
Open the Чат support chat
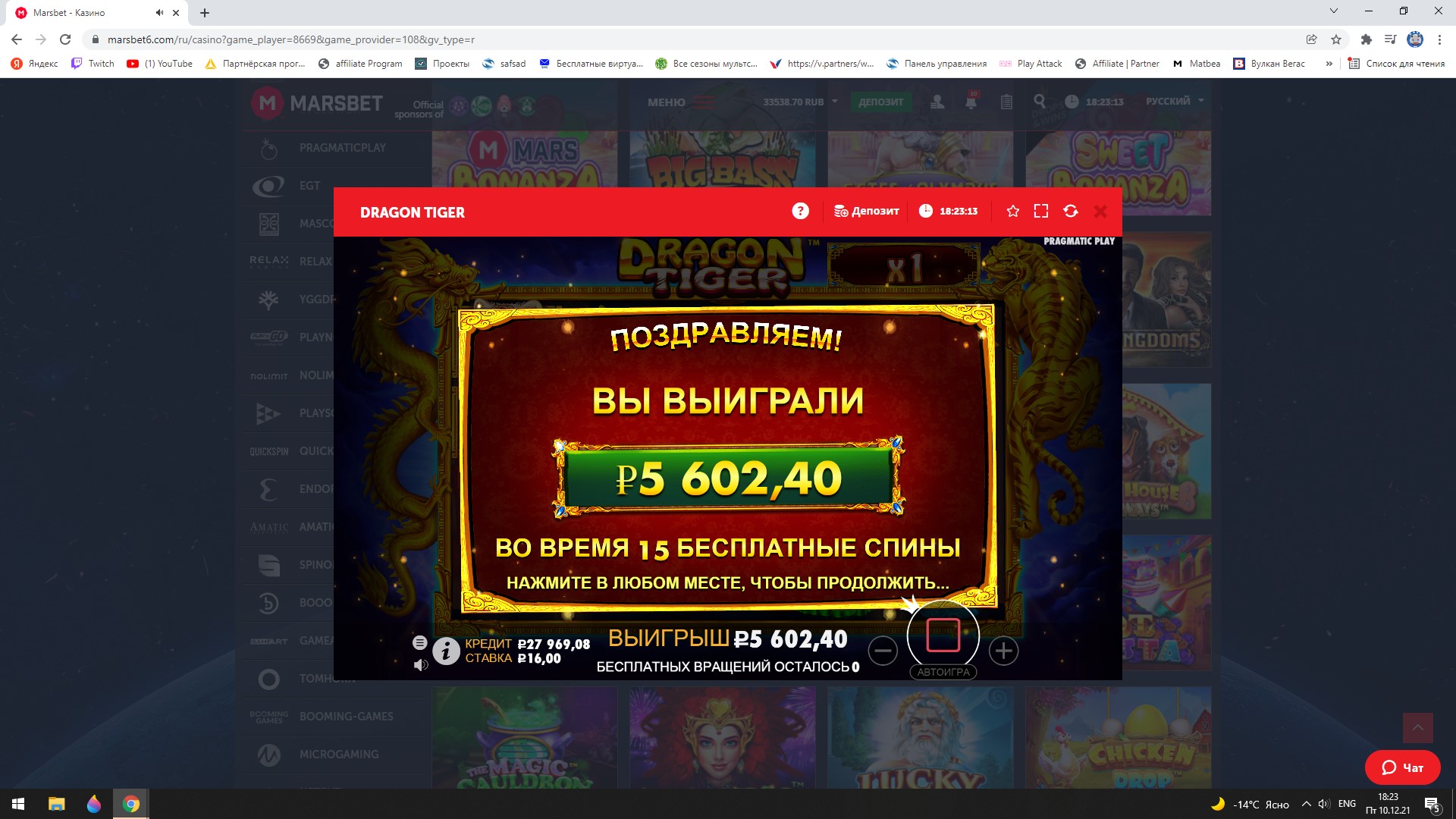pyautogui.click(x=1402, y=767)
